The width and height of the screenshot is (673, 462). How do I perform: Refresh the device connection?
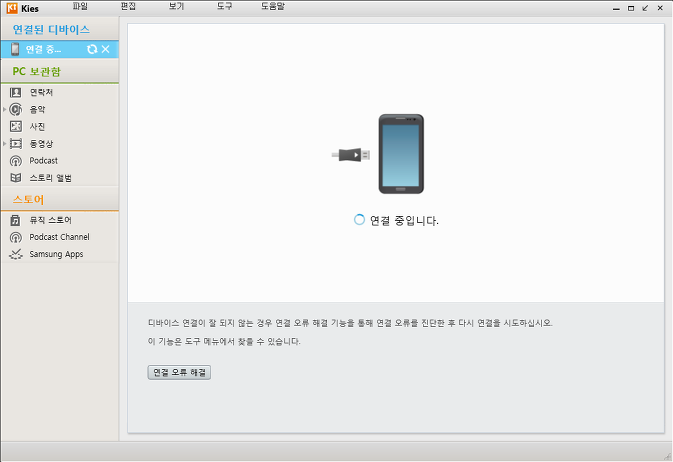tap(92, 49)
